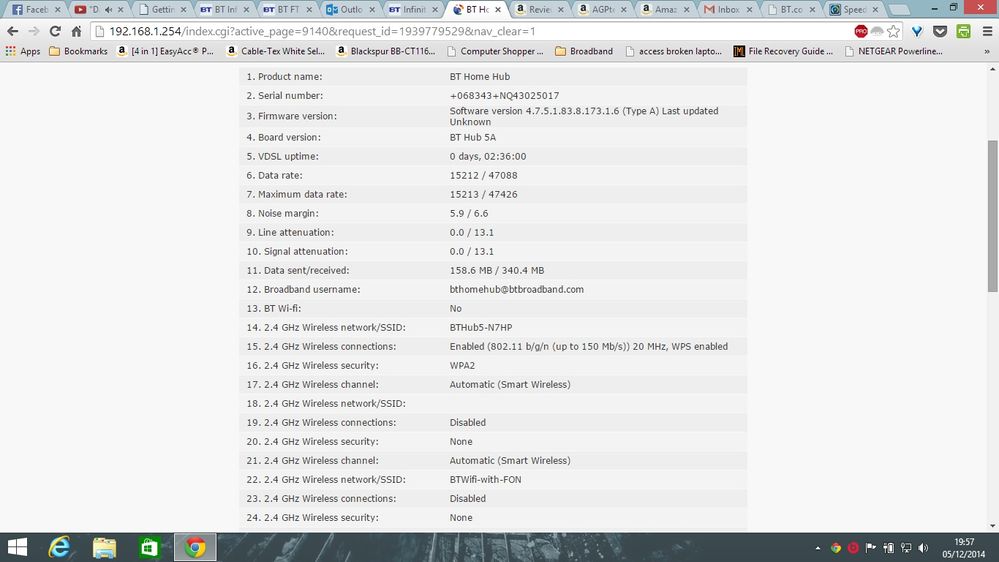Click the BTWifi-with-FON SSID value
Screen dimensions: 999x562
click(485, 480)
